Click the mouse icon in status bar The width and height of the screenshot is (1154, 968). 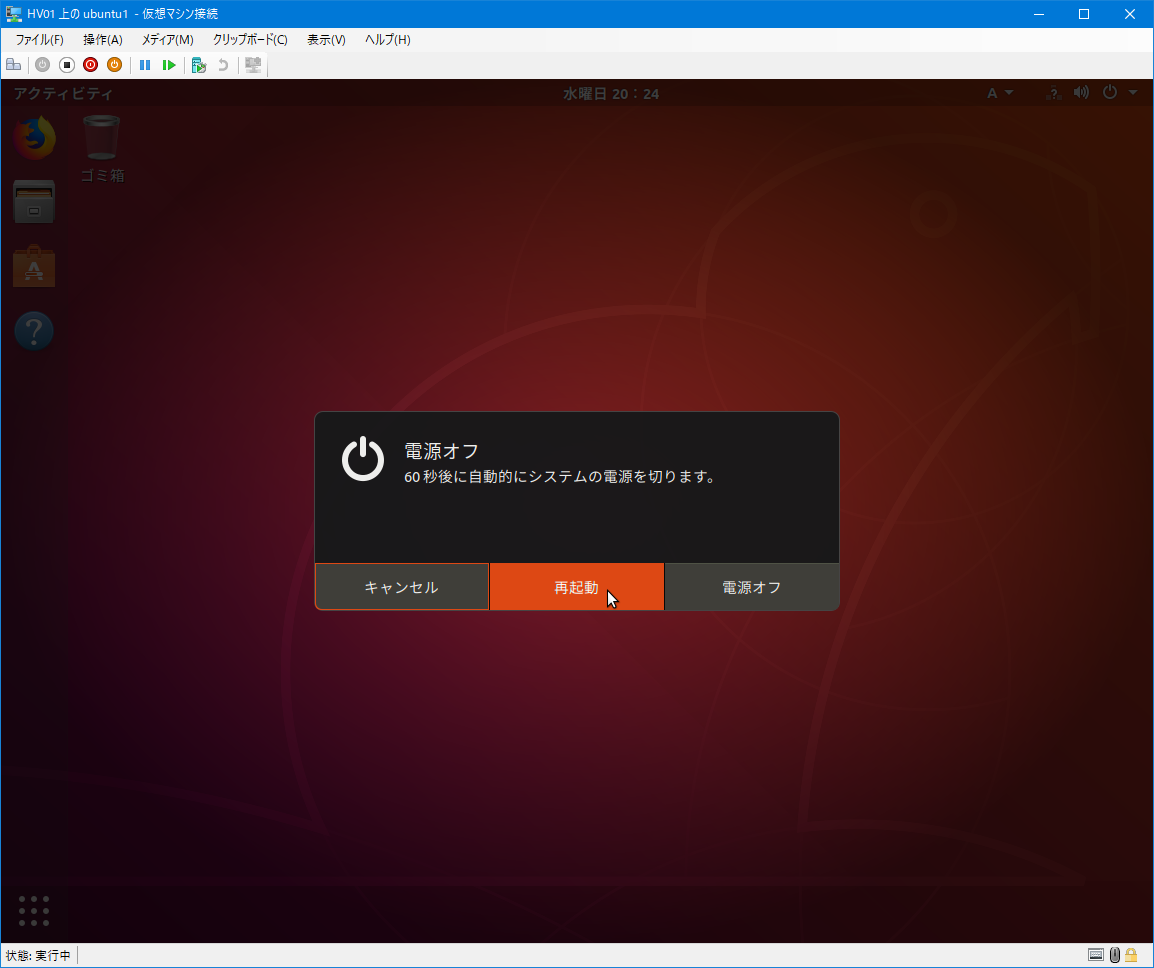click(x=1114, y=955)
